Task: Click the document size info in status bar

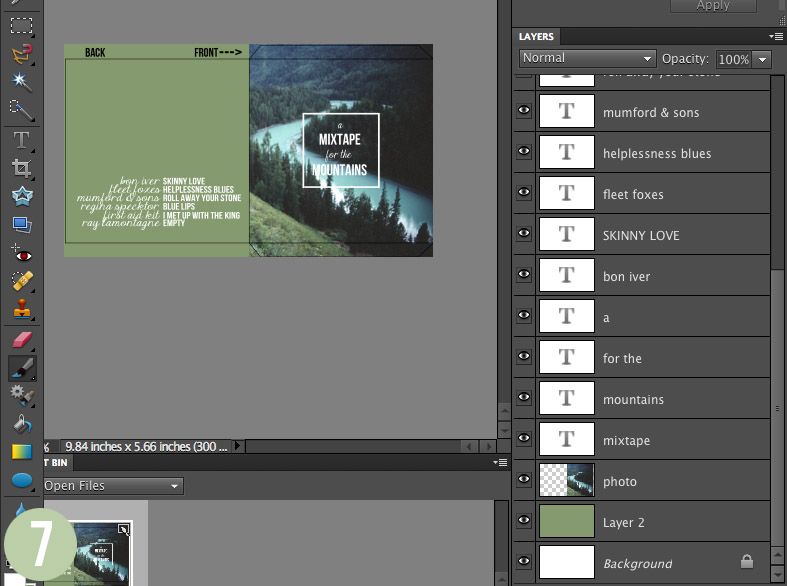Action: click(x=146, y=446)
